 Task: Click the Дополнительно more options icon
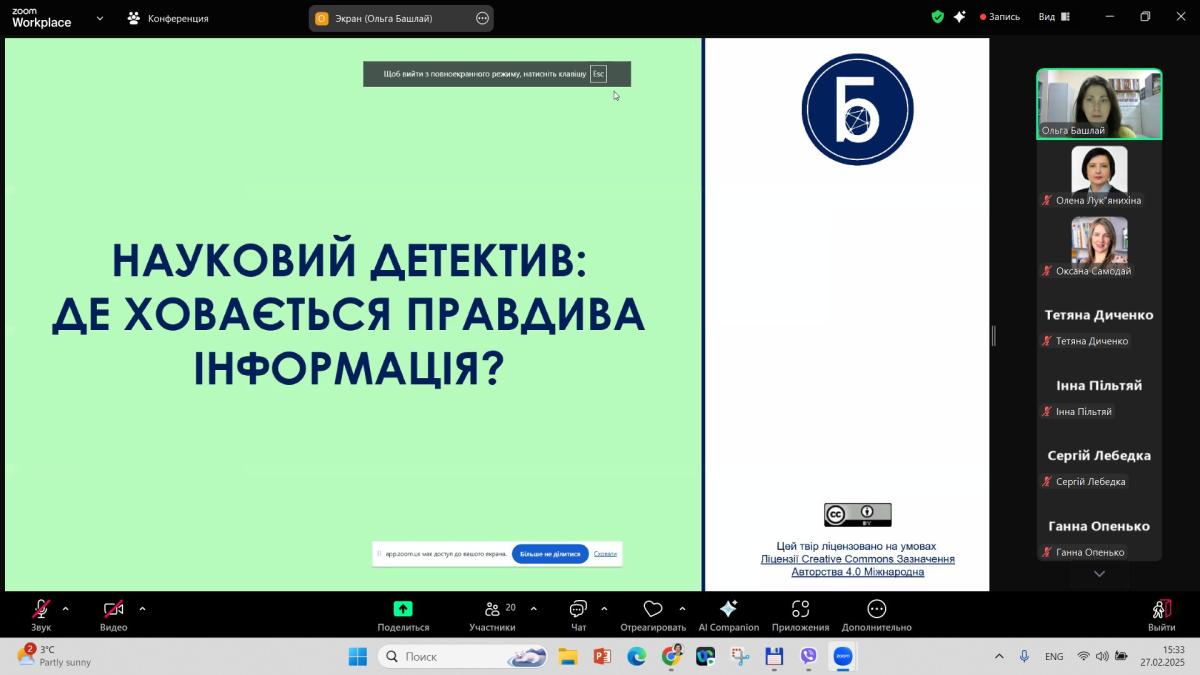876,609
